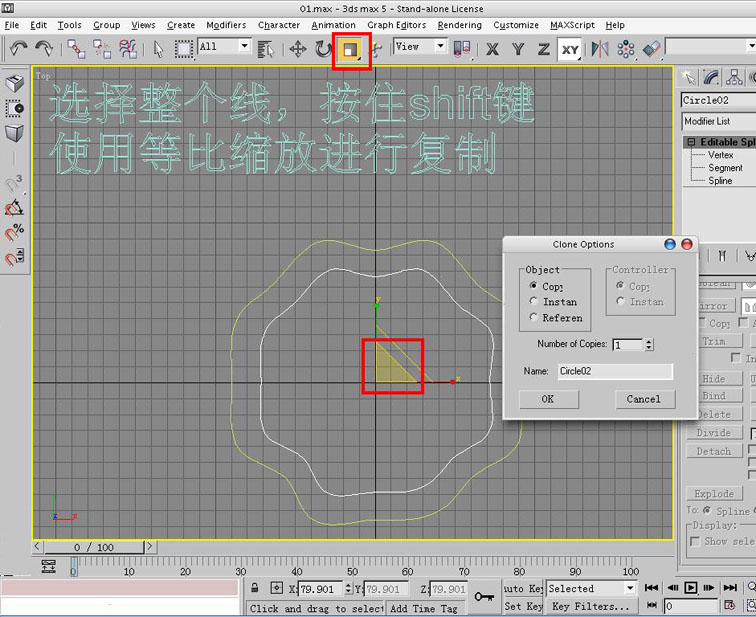Click the Set Keys key icon
Image resolution: width=756 pixels, height=617 pixels.
[484, 596]
